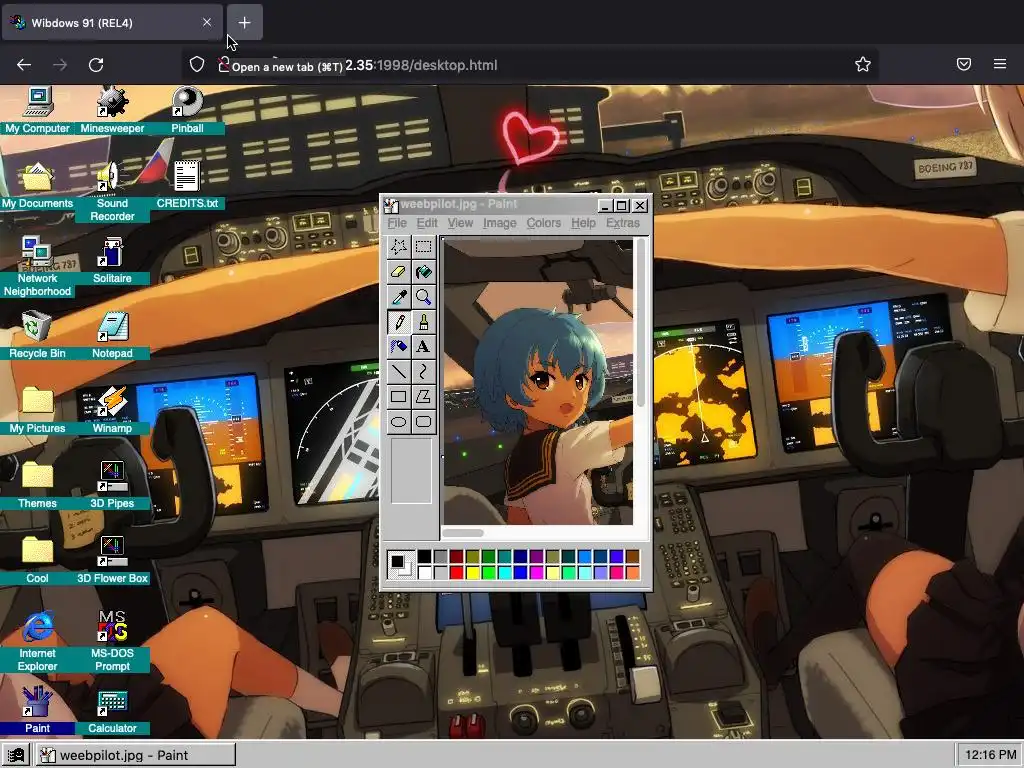Click the Paint vertical scrollbar thumb
This screenshot has height=768, width=1024.
(x=641, y=323)
